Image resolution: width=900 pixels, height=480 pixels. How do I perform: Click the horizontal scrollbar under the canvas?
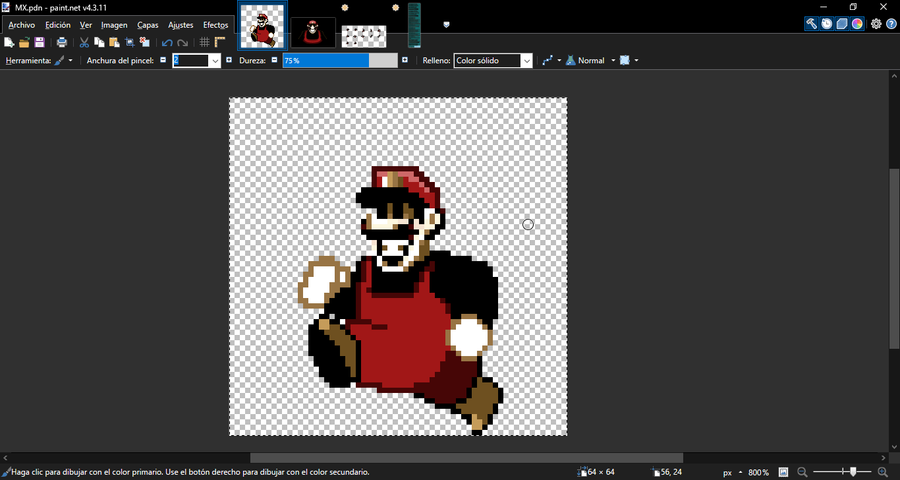click(x=466, y=458)
